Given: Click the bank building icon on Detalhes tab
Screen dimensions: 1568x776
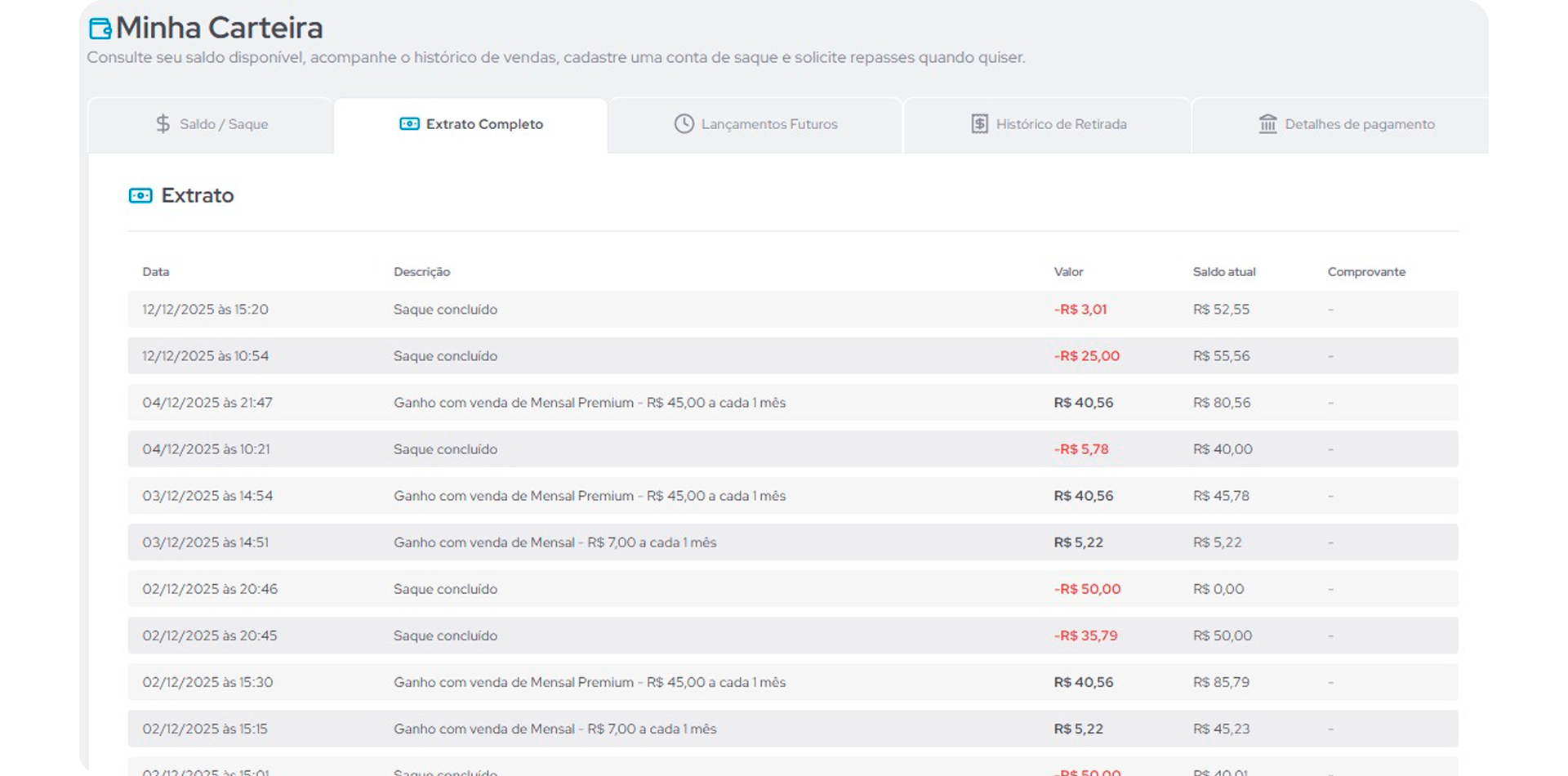Looking at the screenshot, I should click(1267, 124).
